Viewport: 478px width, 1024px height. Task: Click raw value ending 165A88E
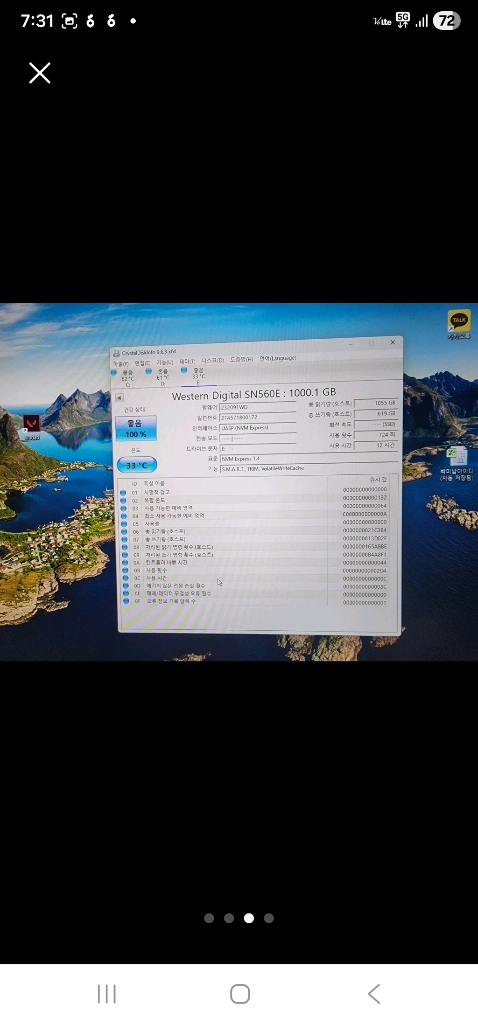click(364, 547)
